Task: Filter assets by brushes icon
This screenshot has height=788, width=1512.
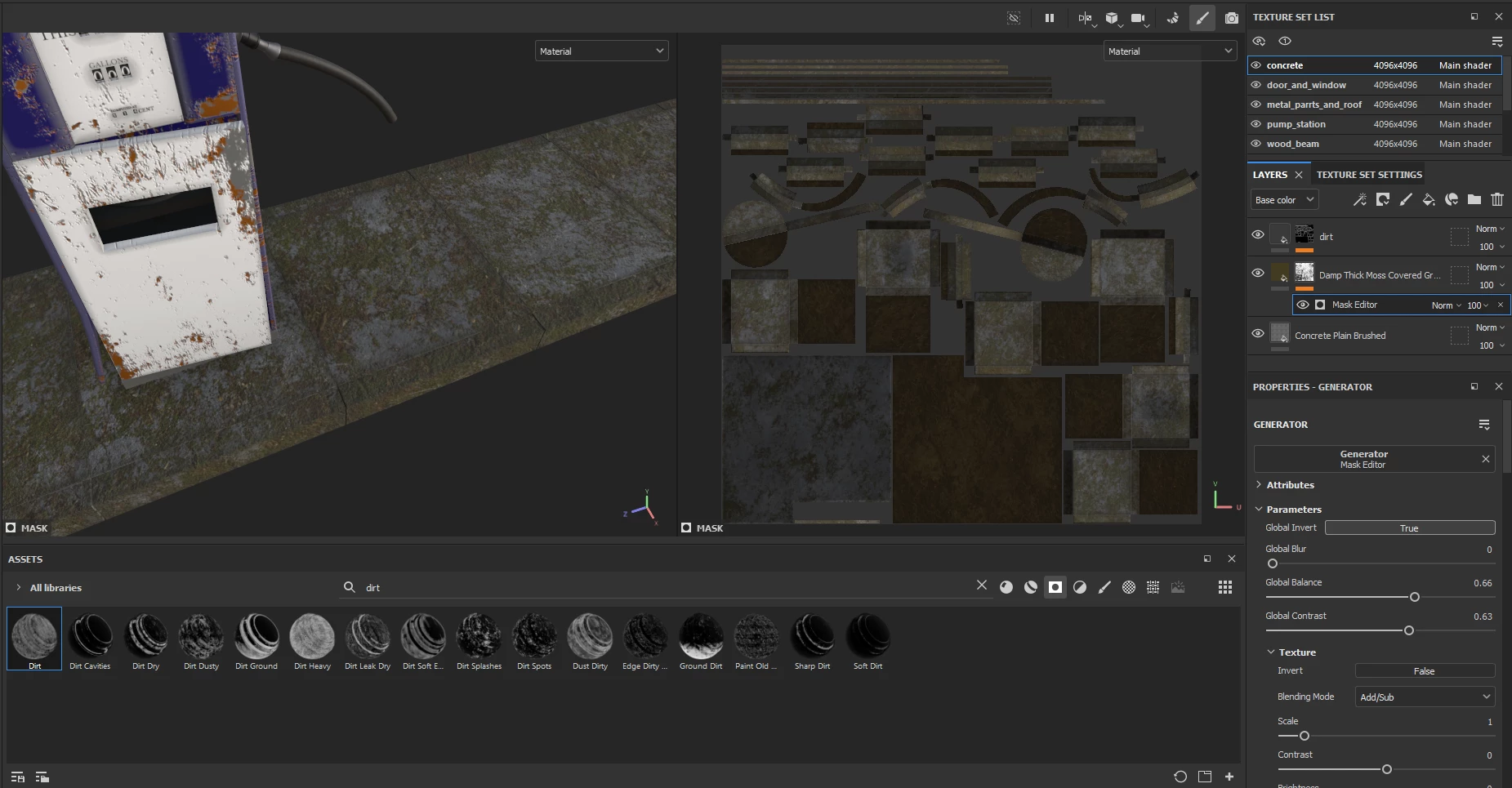Action: (x=1104, y=587)
